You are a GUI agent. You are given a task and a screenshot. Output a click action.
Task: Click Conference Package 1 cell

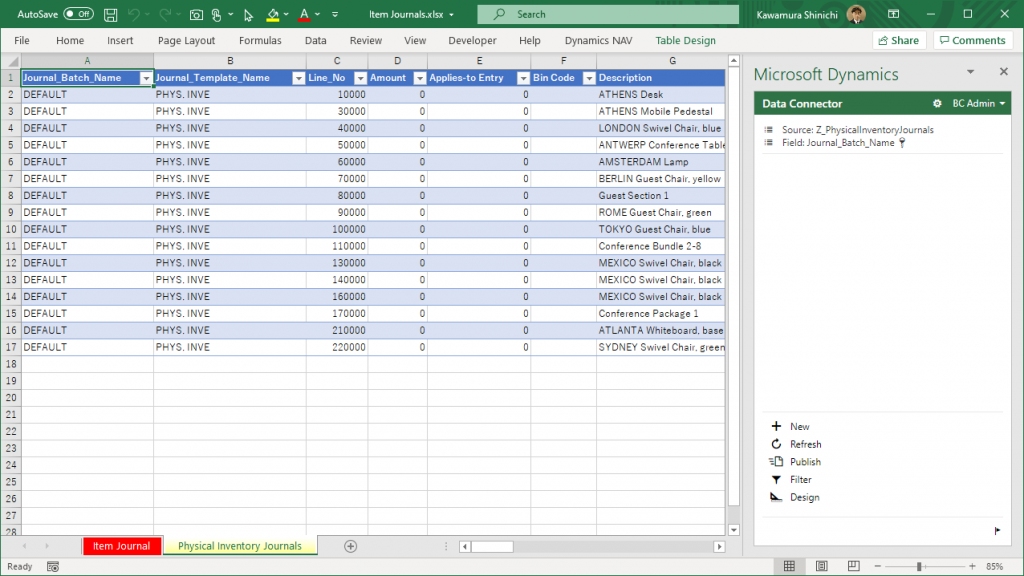660,313
